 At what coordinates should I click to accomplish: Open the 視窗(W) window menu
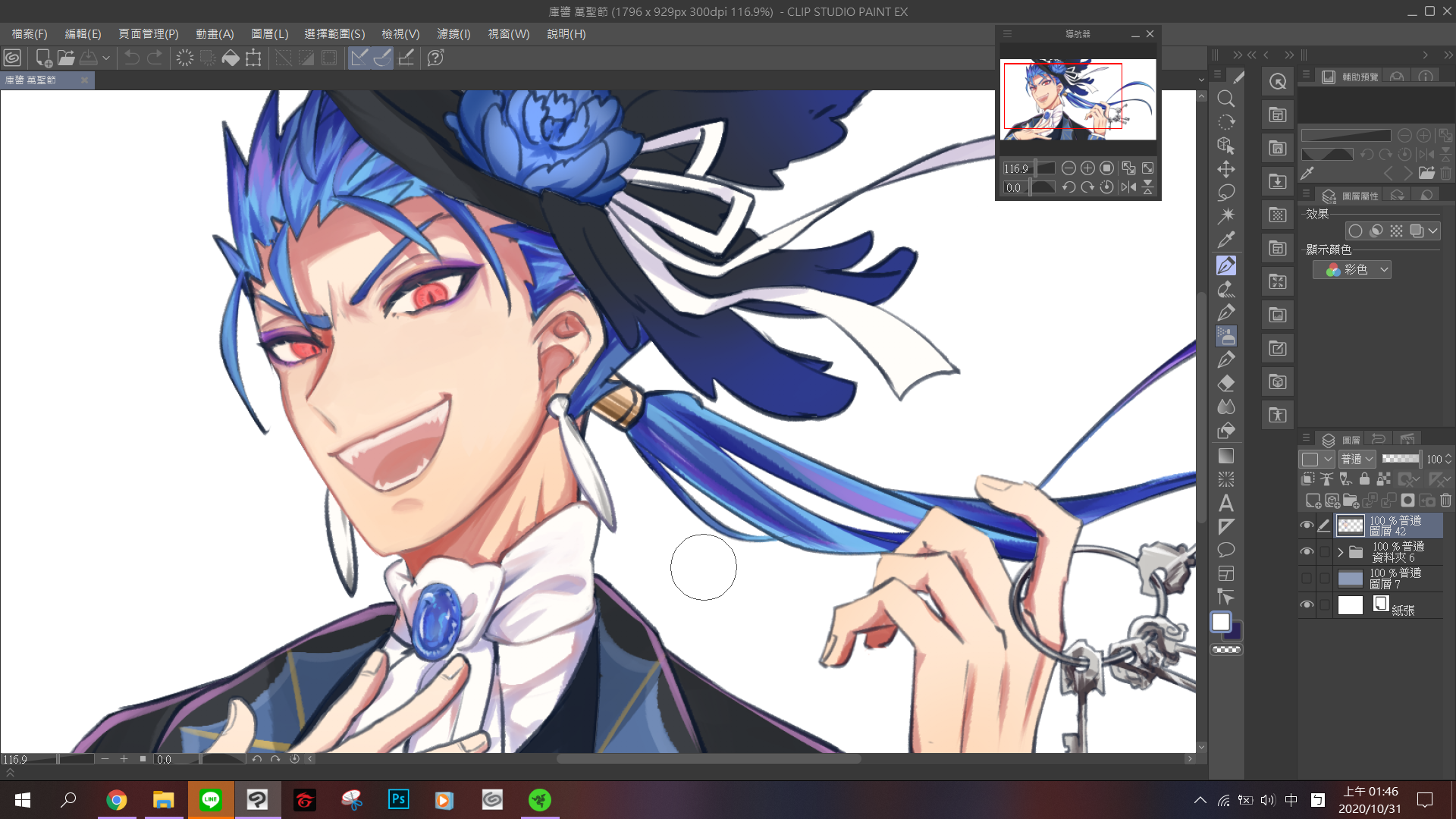pyautogui.click(x=508, y=34)
